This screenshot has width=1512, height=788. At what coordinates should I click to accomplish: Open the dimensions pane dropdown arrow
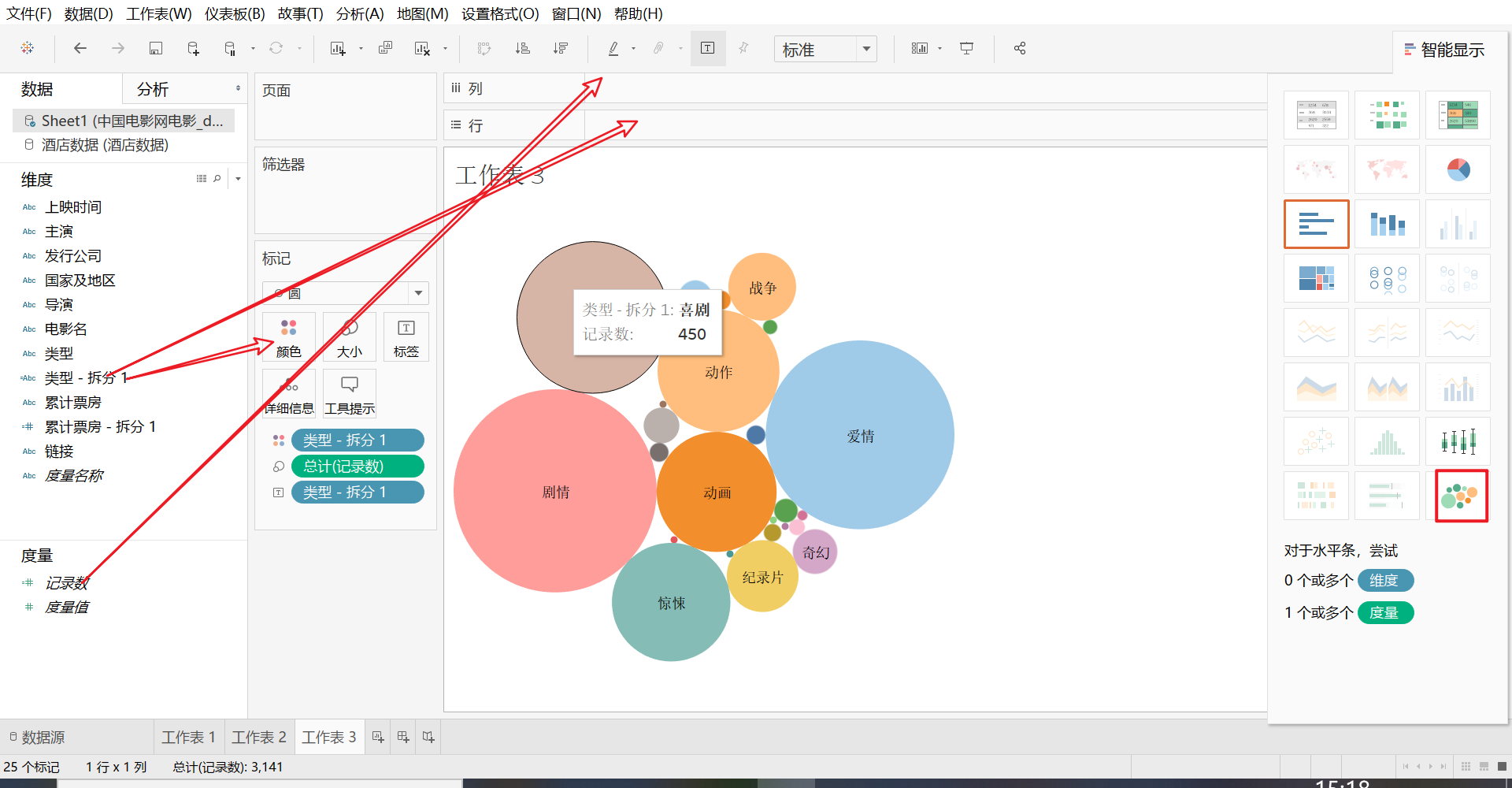click(x=238, y=179)
